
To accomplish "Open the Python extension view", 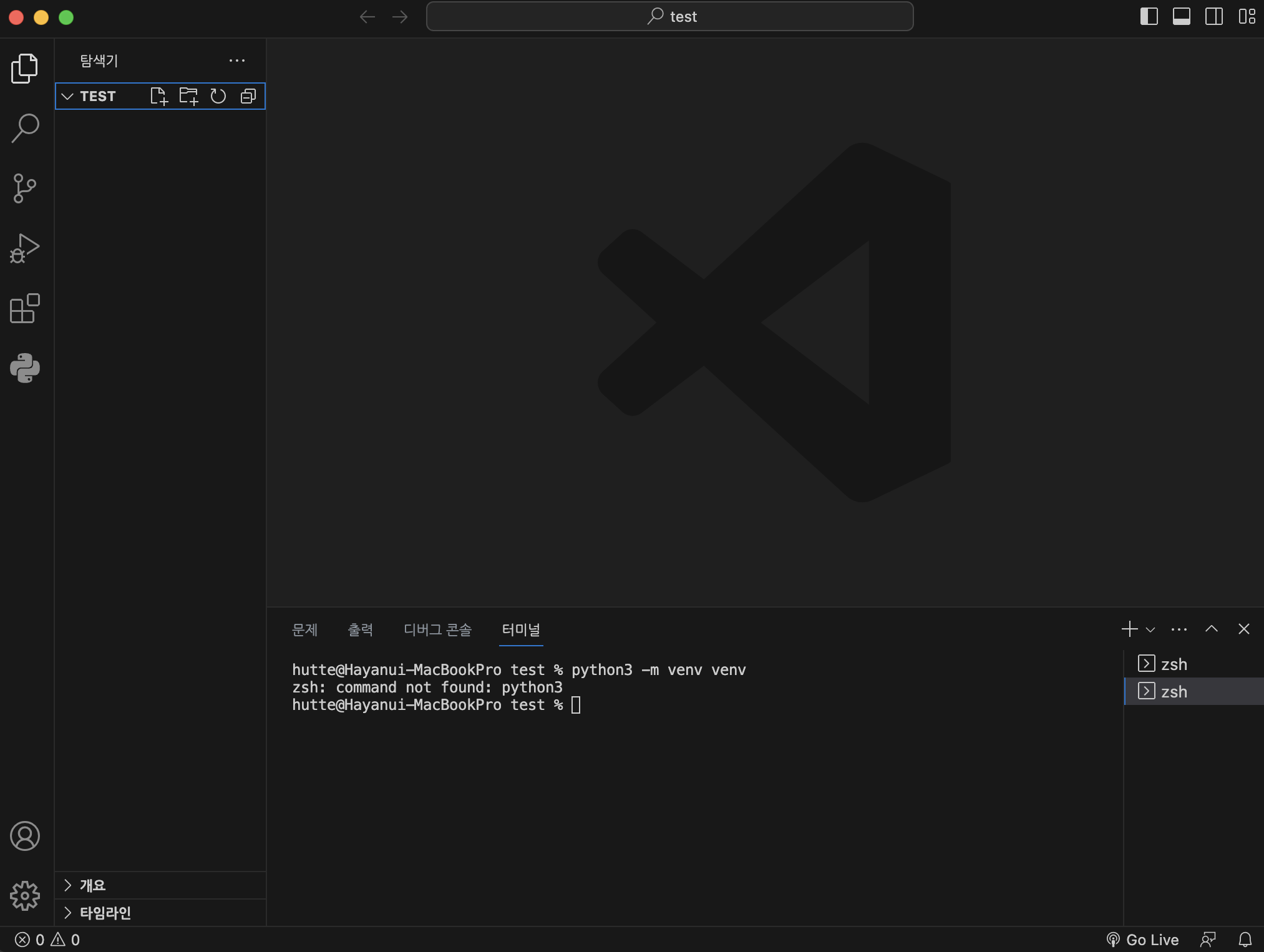I will (25, 368).
